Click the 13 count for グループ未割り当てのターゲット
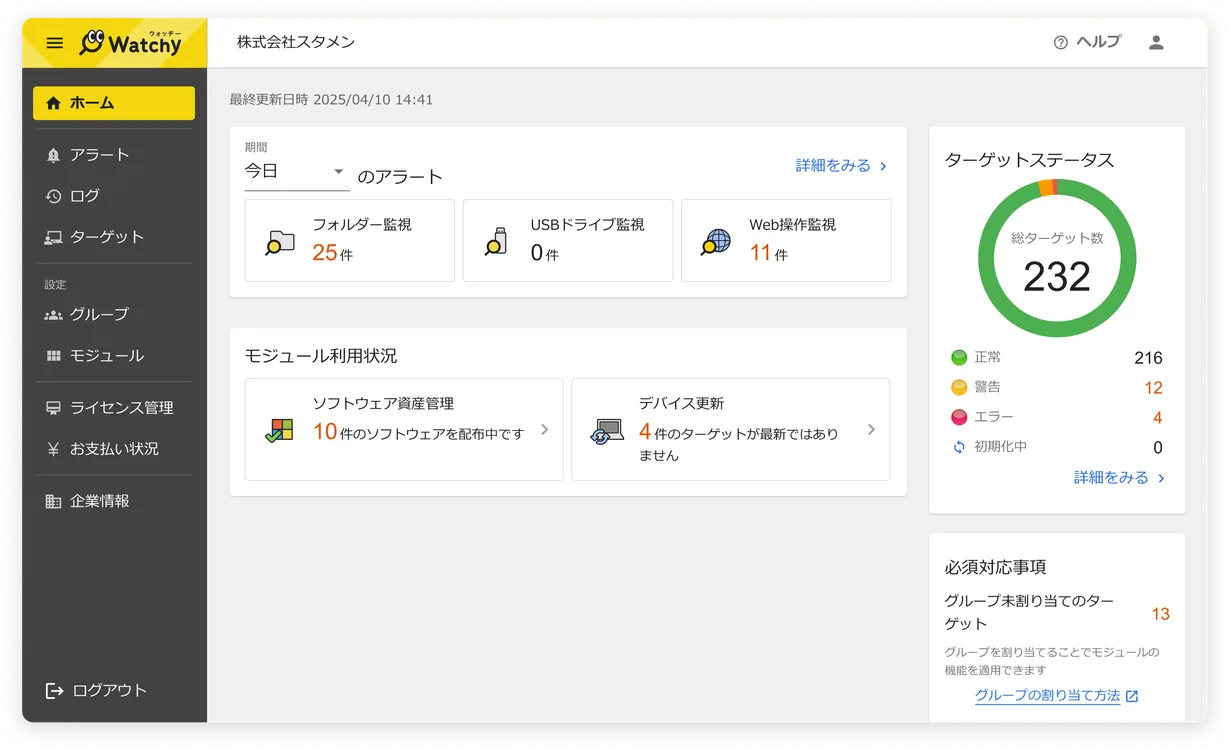 [x=1160, y=614]
